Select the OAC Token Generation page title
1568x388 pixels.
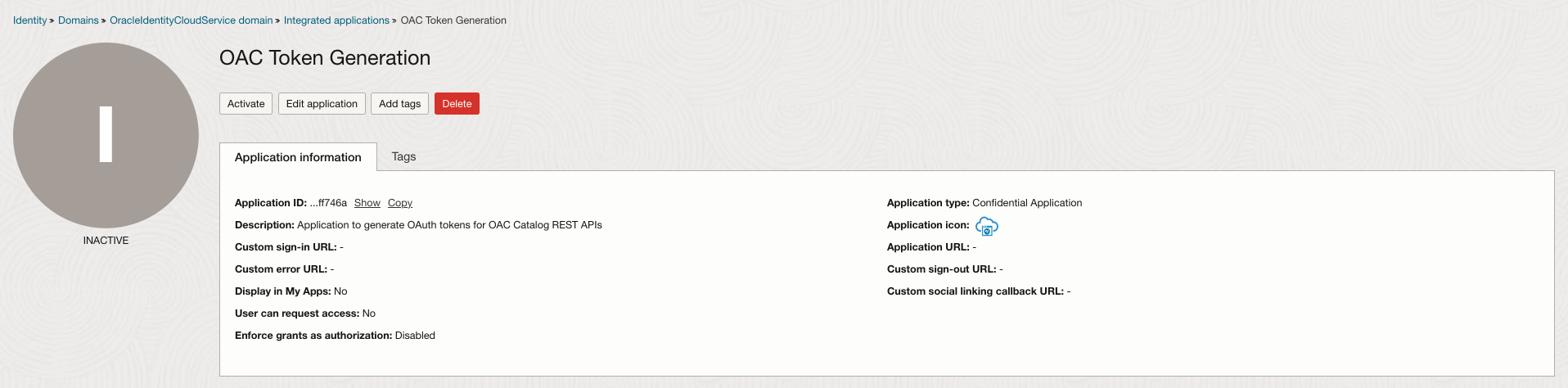325,58
